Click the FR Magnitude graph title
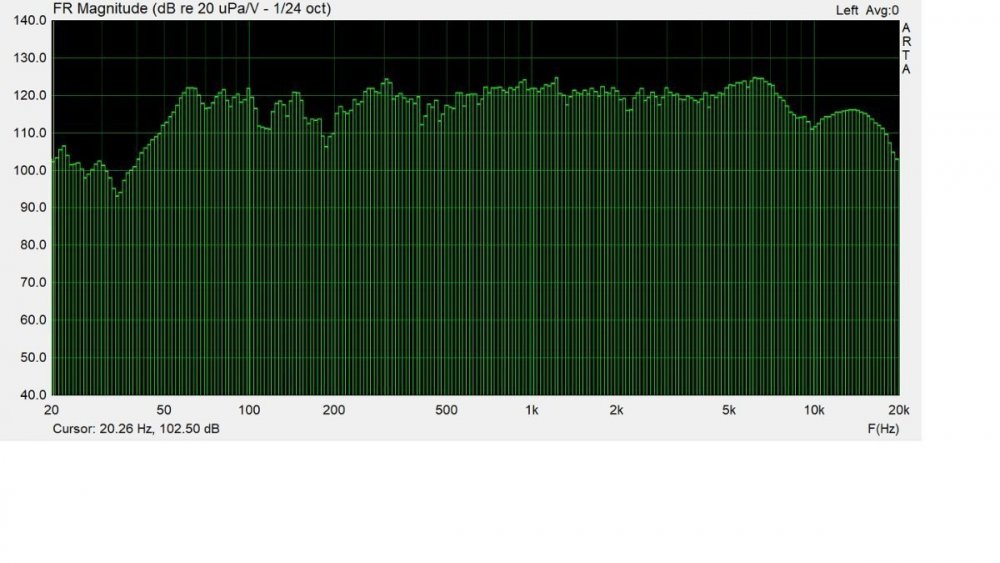Screen dimensions: 1000x563 coord(192,8)
